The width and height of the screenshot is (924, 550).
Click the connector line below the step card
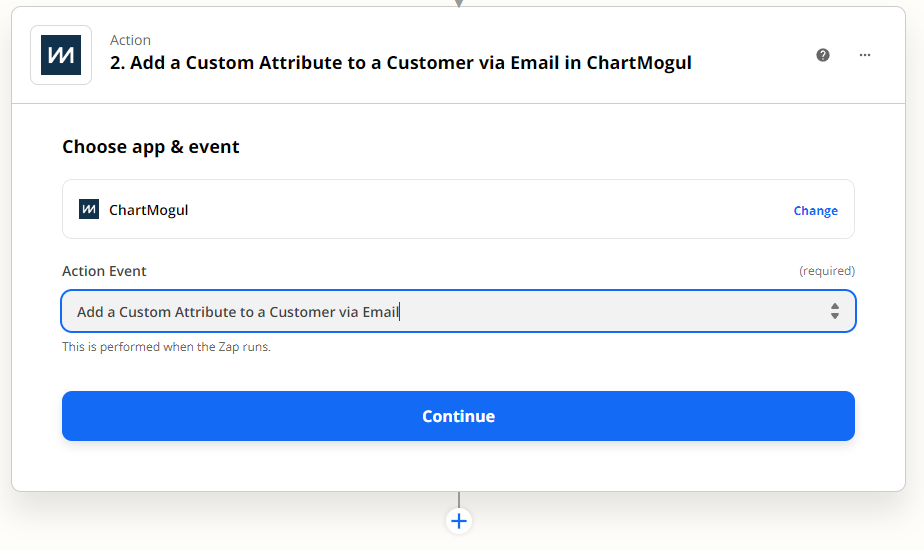(x=458, y=500)
